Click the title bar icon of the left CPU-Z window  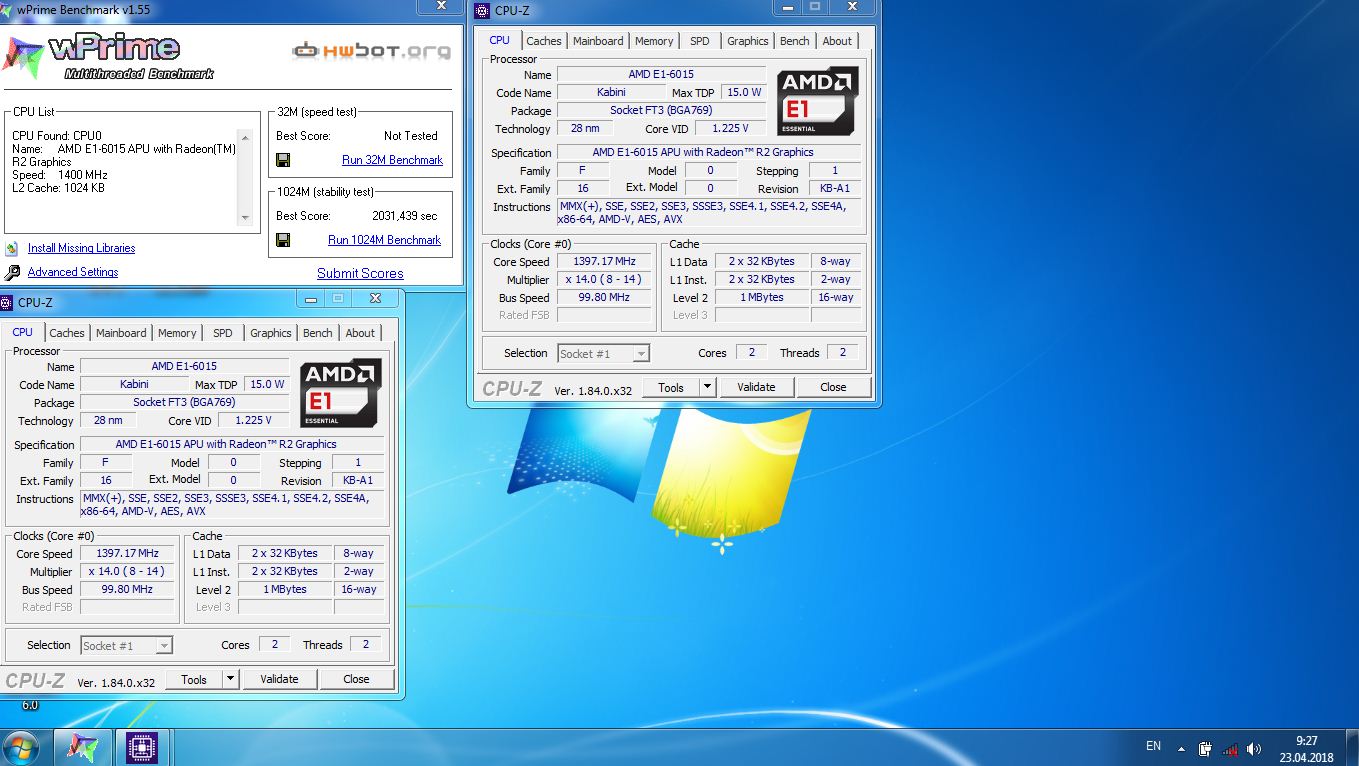[8, 302]
